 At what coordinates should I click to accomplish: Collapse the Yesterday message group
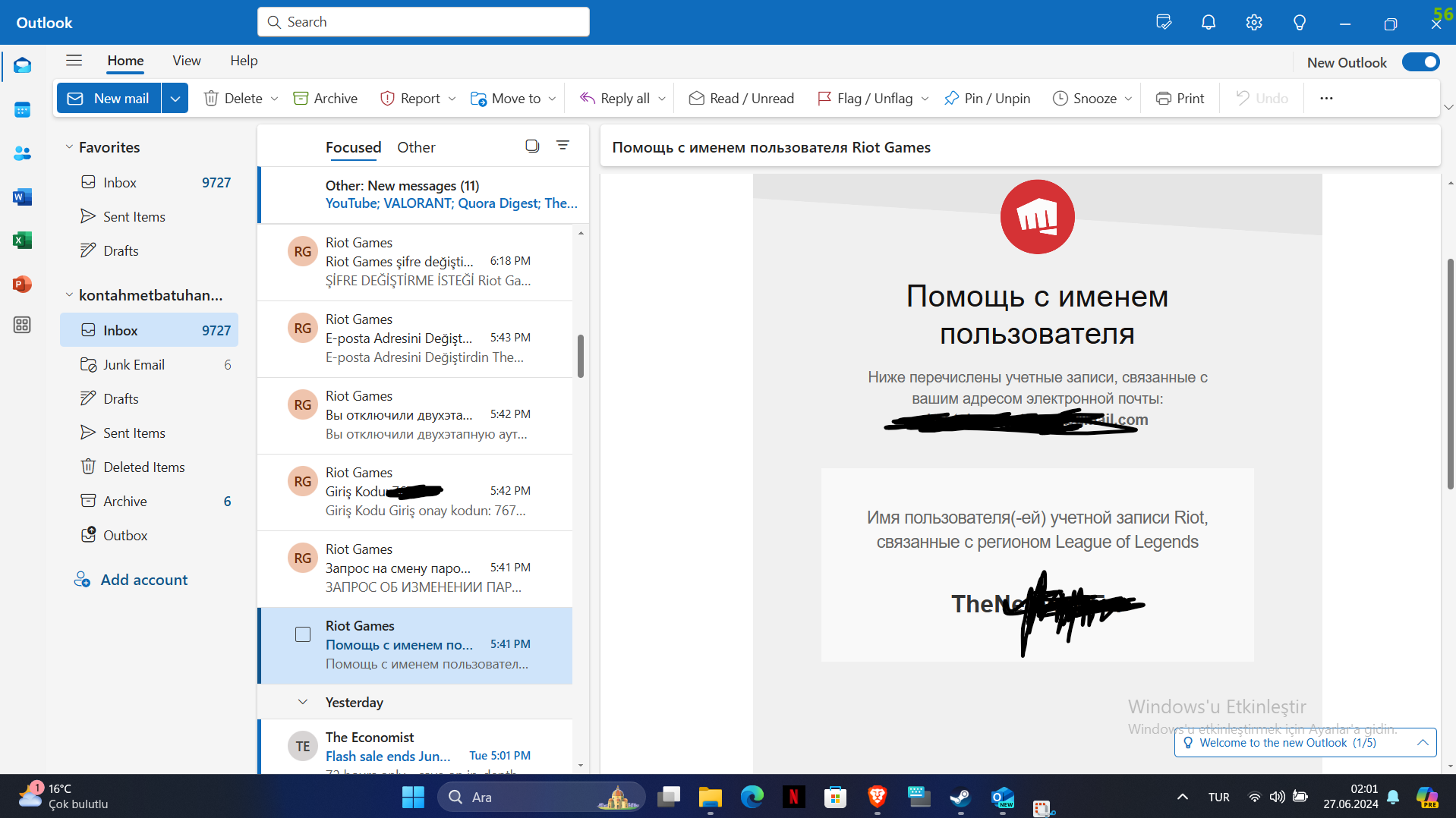(303, 703)
